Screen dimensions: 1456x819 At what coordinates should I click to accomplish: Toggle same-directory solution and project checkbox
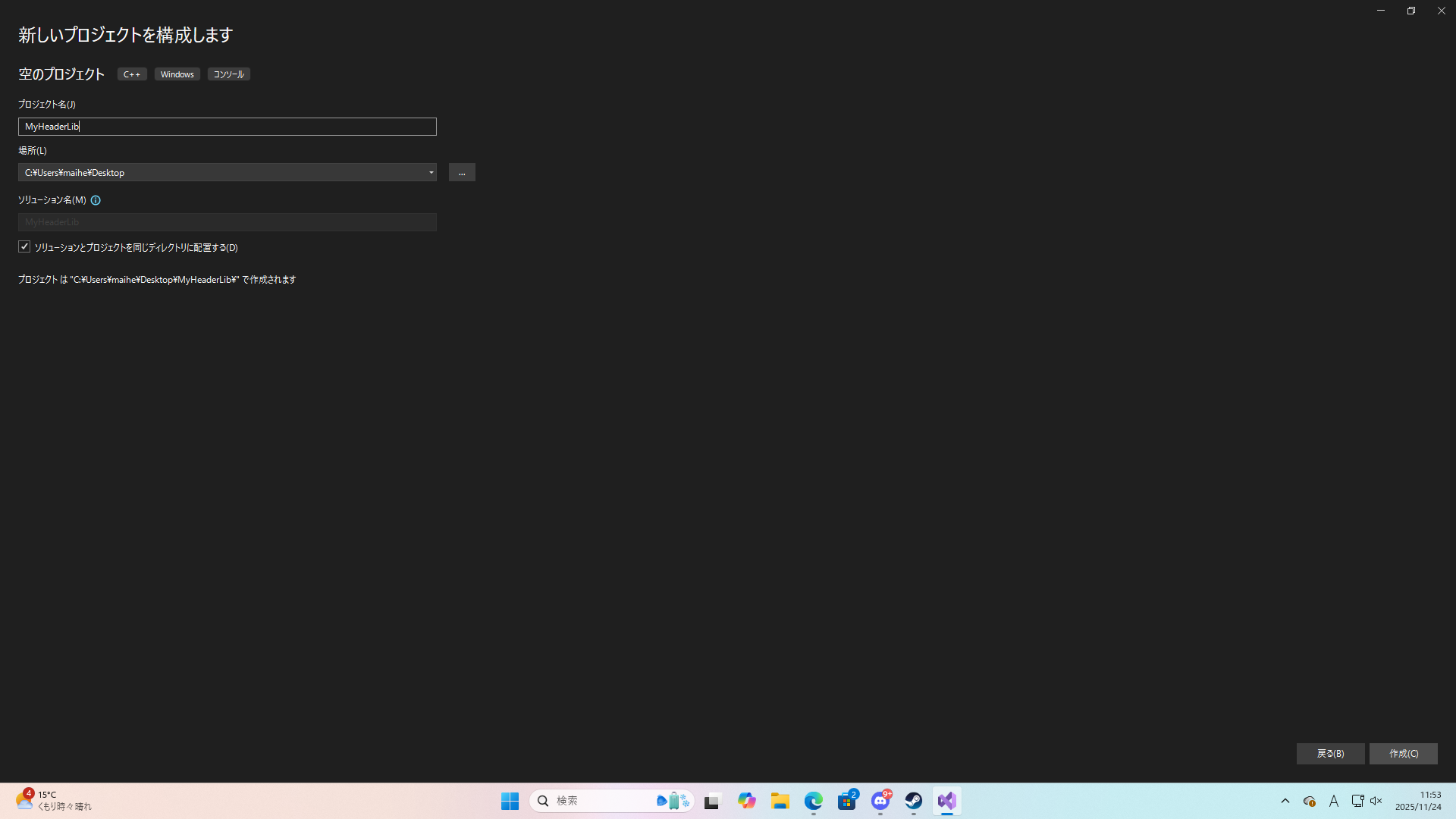coord(24,247)
